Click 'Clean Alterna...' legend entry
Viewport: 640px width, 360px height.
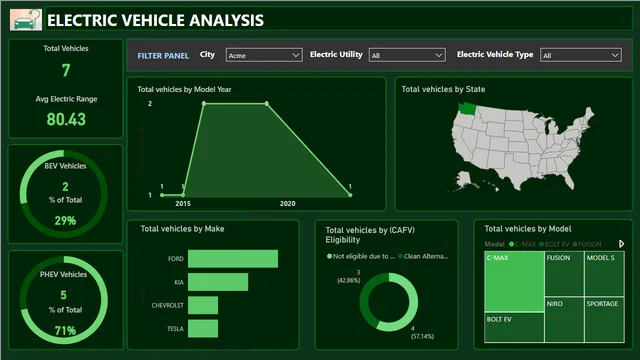pyautogui.click(x=423, y=256)
